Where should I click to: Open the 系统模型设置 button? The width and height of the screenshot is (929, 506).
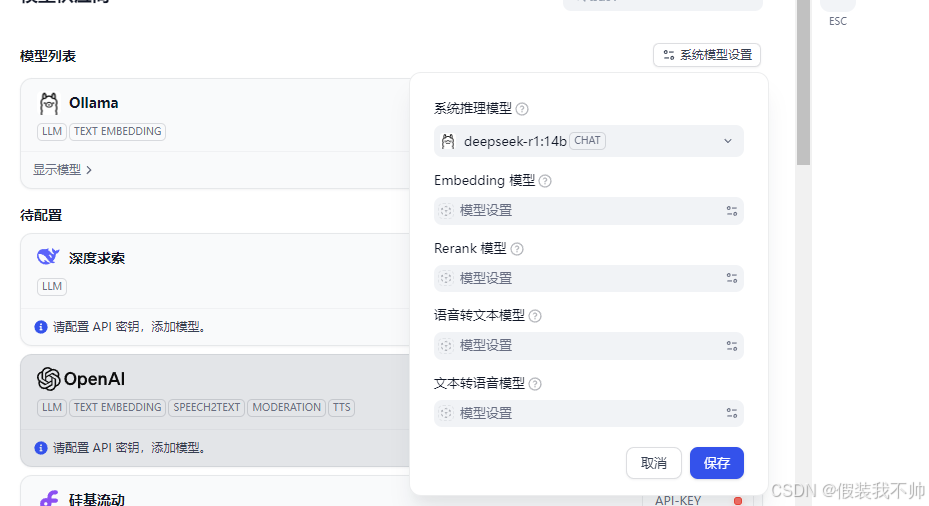pos(707,55)
